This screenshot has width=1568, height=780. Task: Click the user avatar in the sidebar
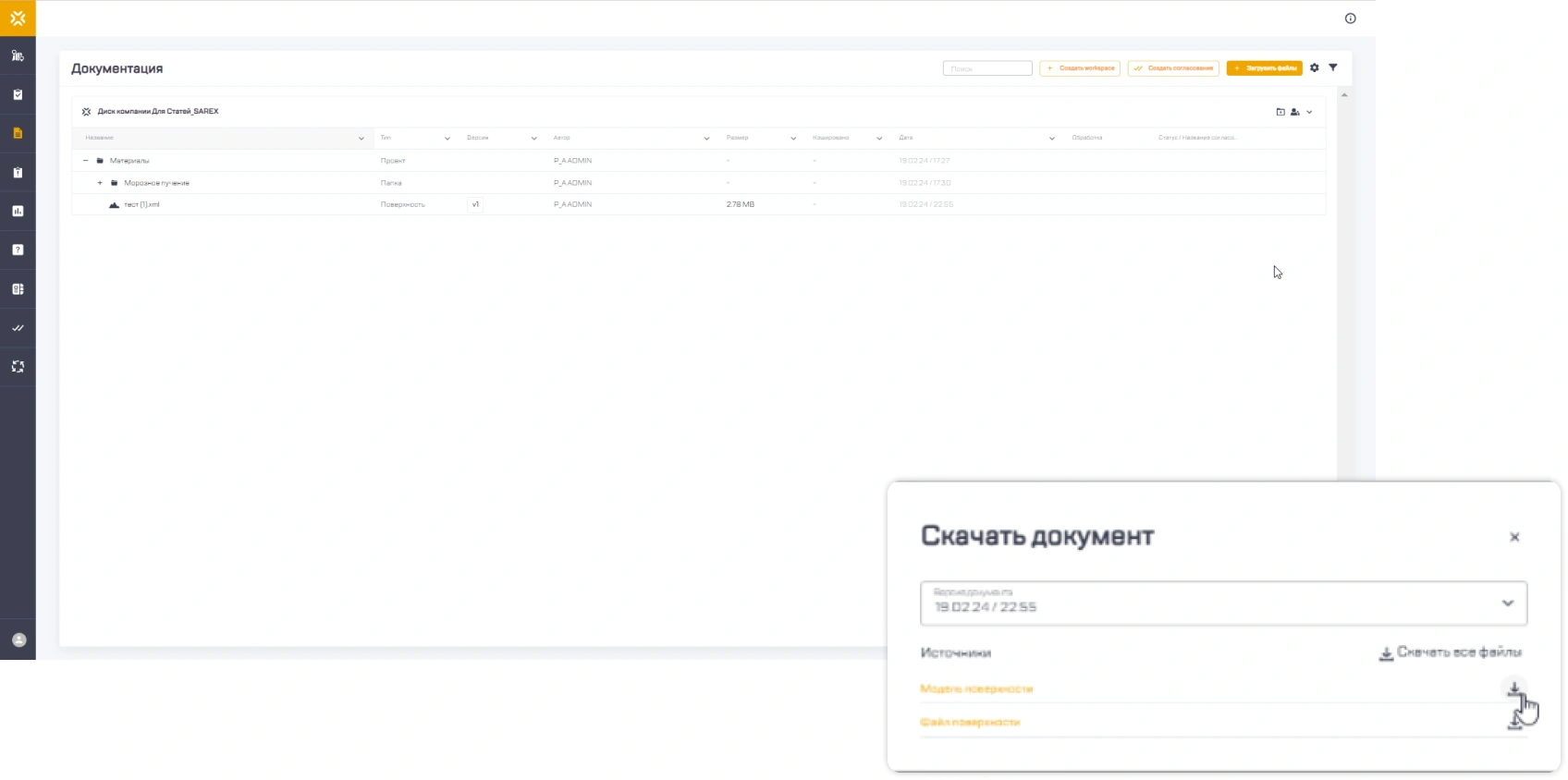(x=18, y=640)
